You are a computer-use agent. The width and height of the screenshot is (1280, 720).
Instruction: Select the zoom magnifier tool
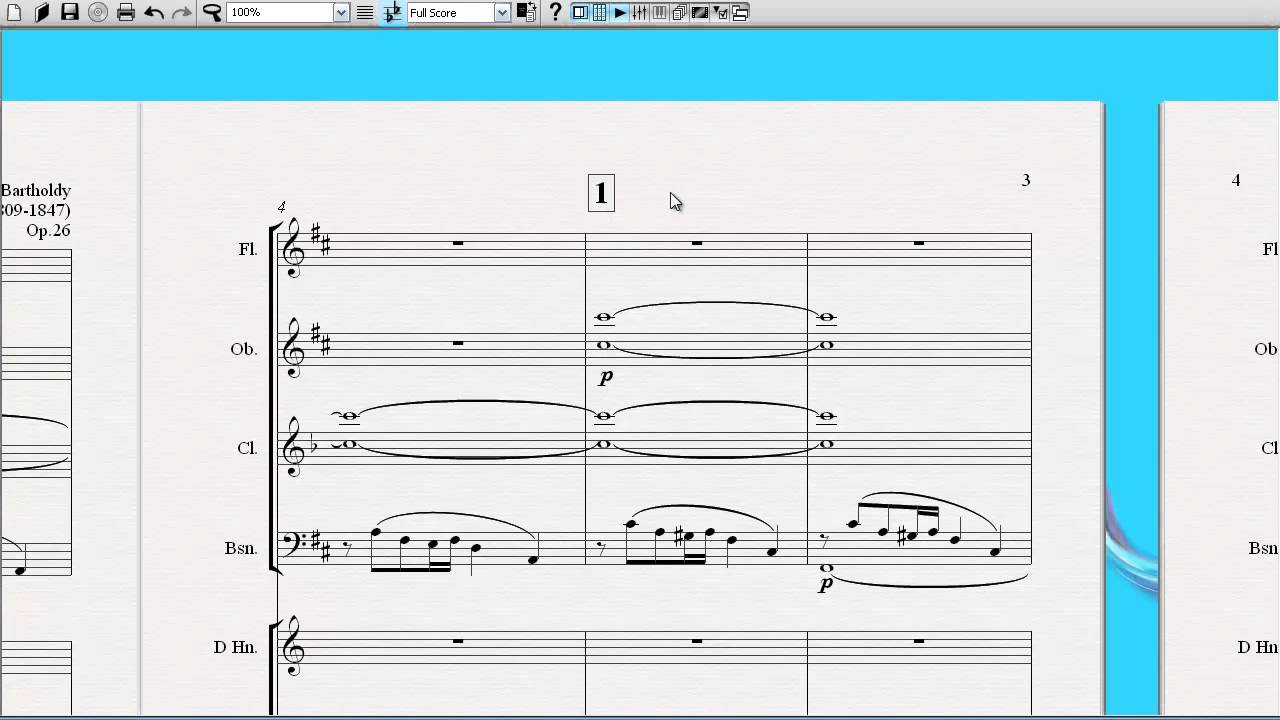pos(212,12)
